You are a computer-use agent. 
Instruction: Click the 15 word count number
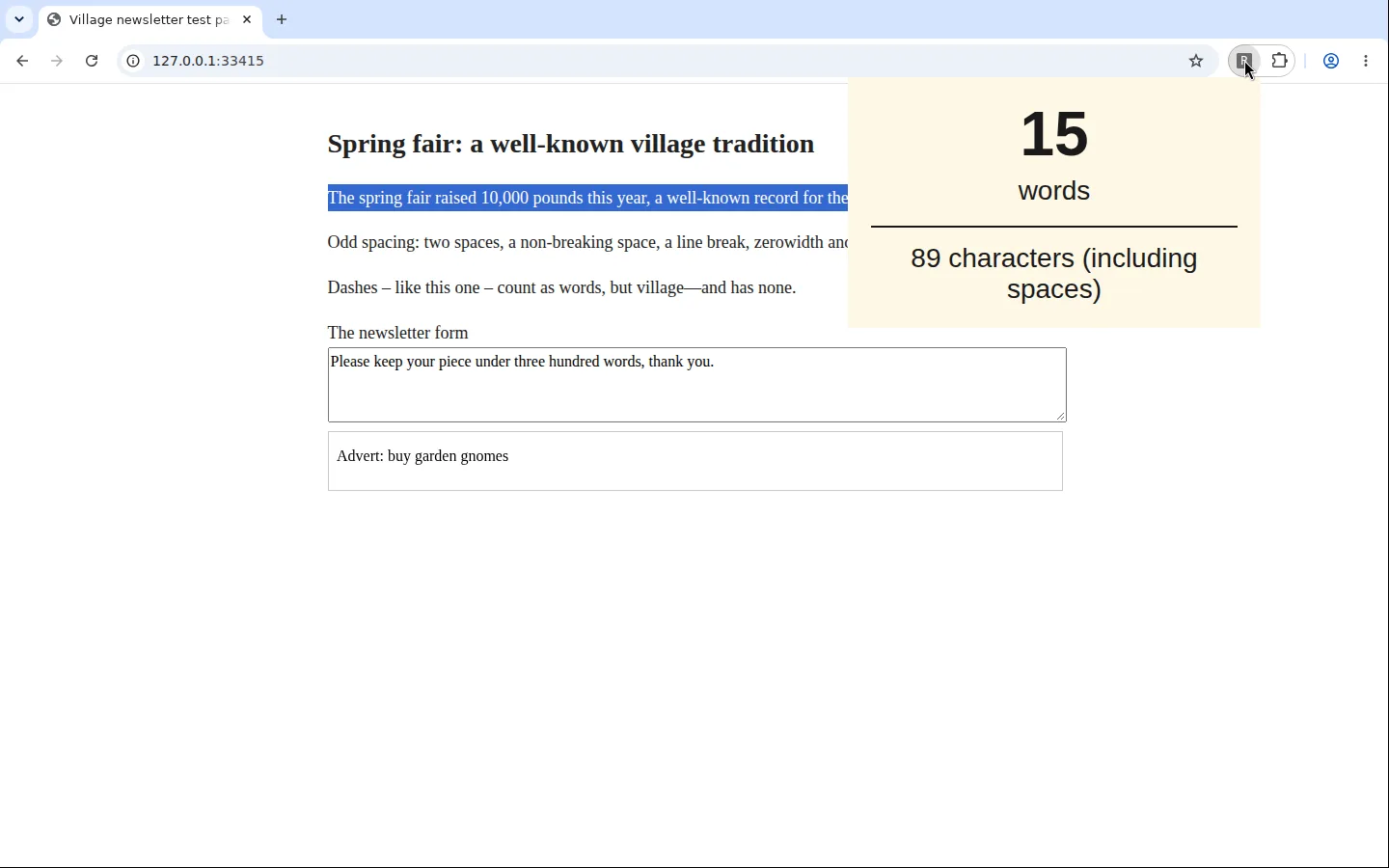[x=1055, y=134]
